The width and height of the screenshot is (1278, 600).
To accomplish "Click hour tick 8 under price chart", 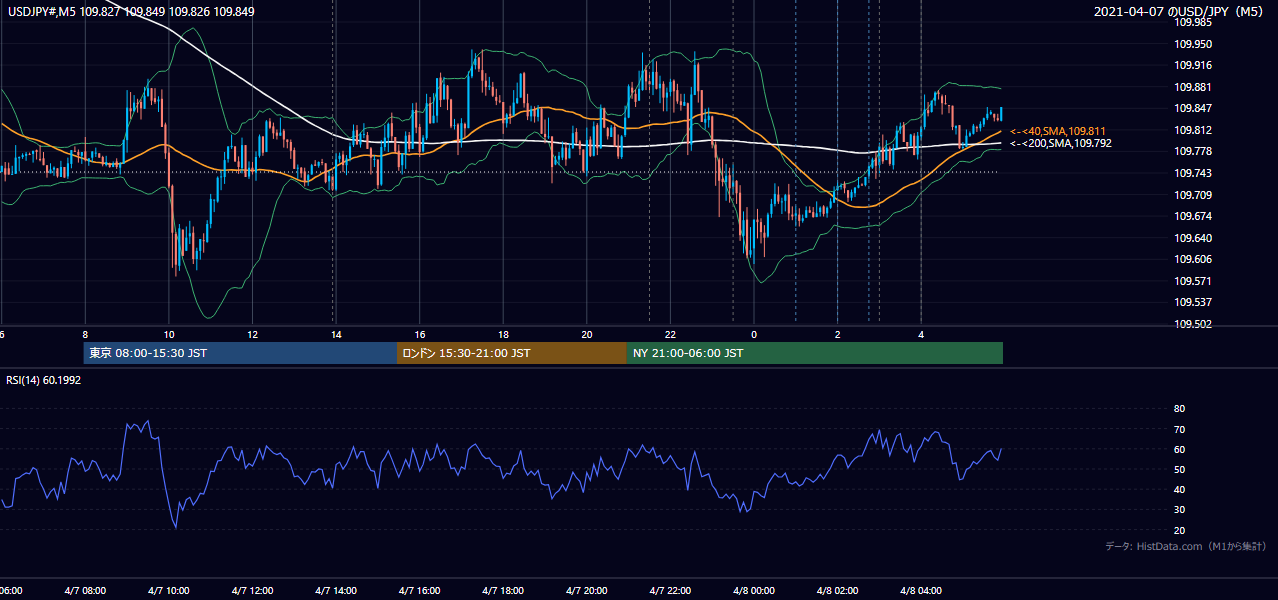I will pos(85,335).
